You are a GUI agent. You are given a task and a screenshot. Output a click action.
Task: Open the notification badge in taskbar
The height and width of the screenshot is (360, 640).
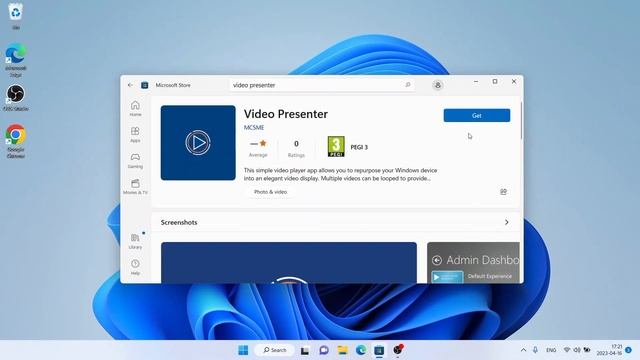point(629,350)
